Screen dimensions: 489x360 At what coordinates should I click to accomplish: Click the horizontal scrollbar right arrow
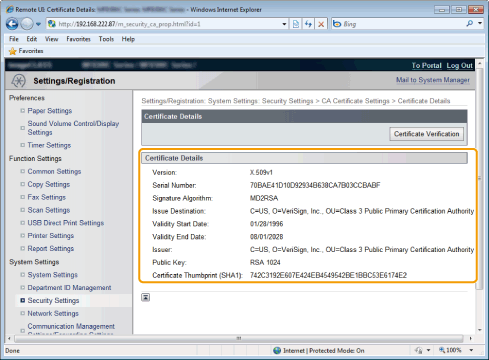point(470,338)
